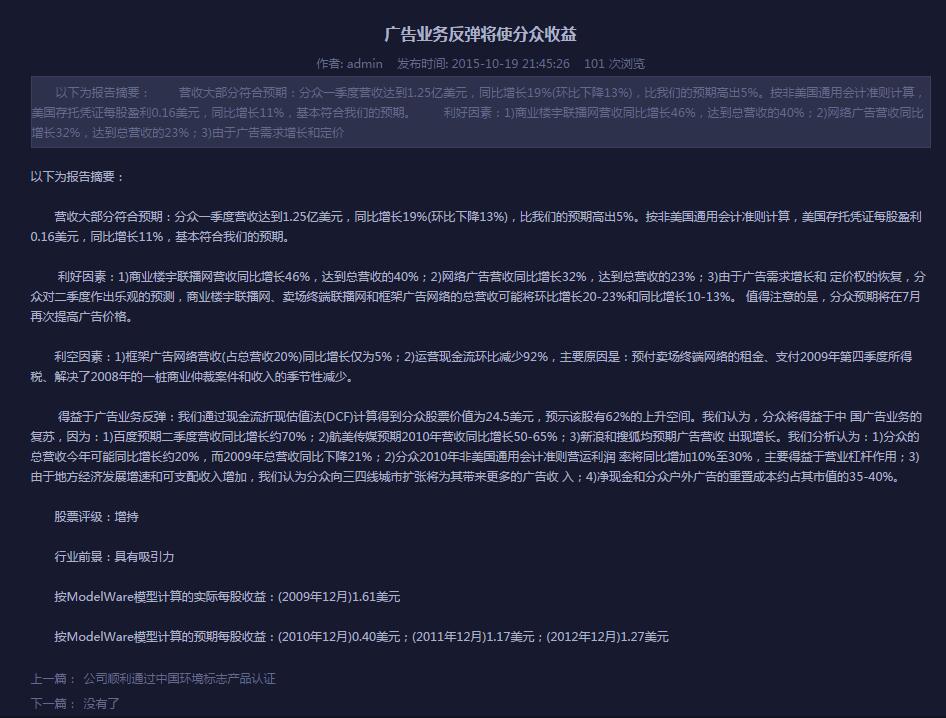The image size is (946, 718).
Task: Click the 上一篇 label
Action: 52,679
